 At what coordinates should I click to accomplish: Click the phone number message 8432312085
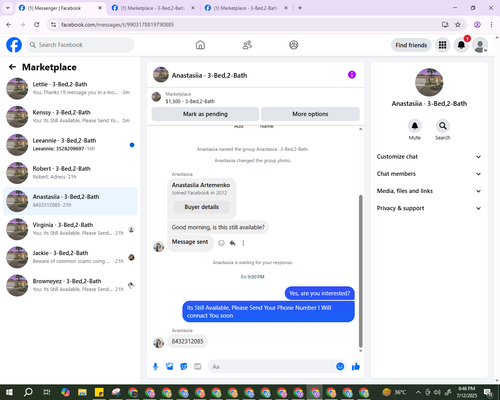187,341
